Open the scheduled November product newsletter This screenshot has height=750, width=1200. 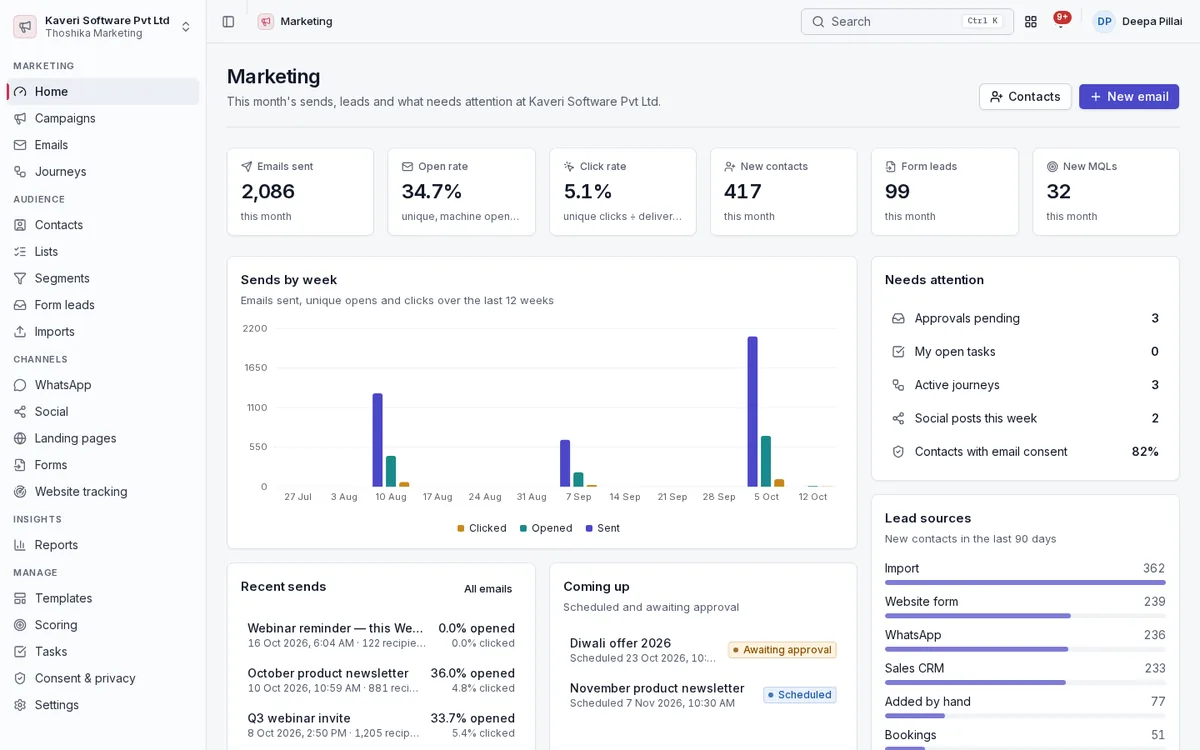[703, 695]
